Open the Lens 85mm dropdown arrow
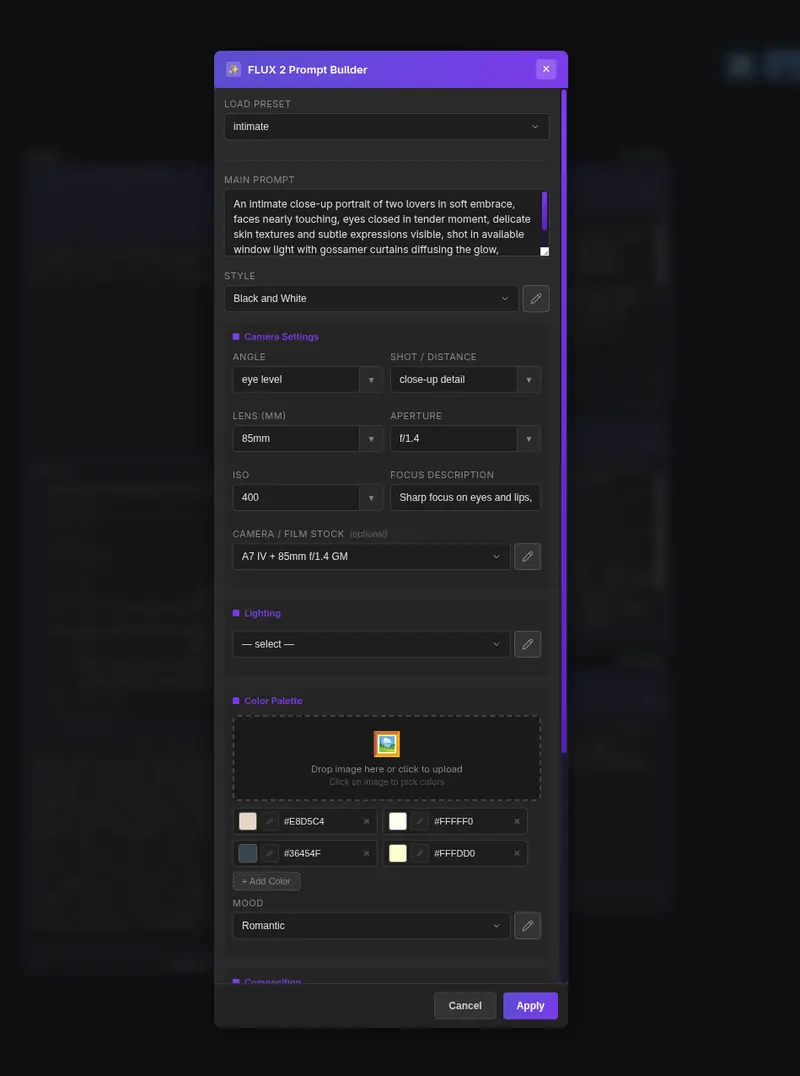 371,438
